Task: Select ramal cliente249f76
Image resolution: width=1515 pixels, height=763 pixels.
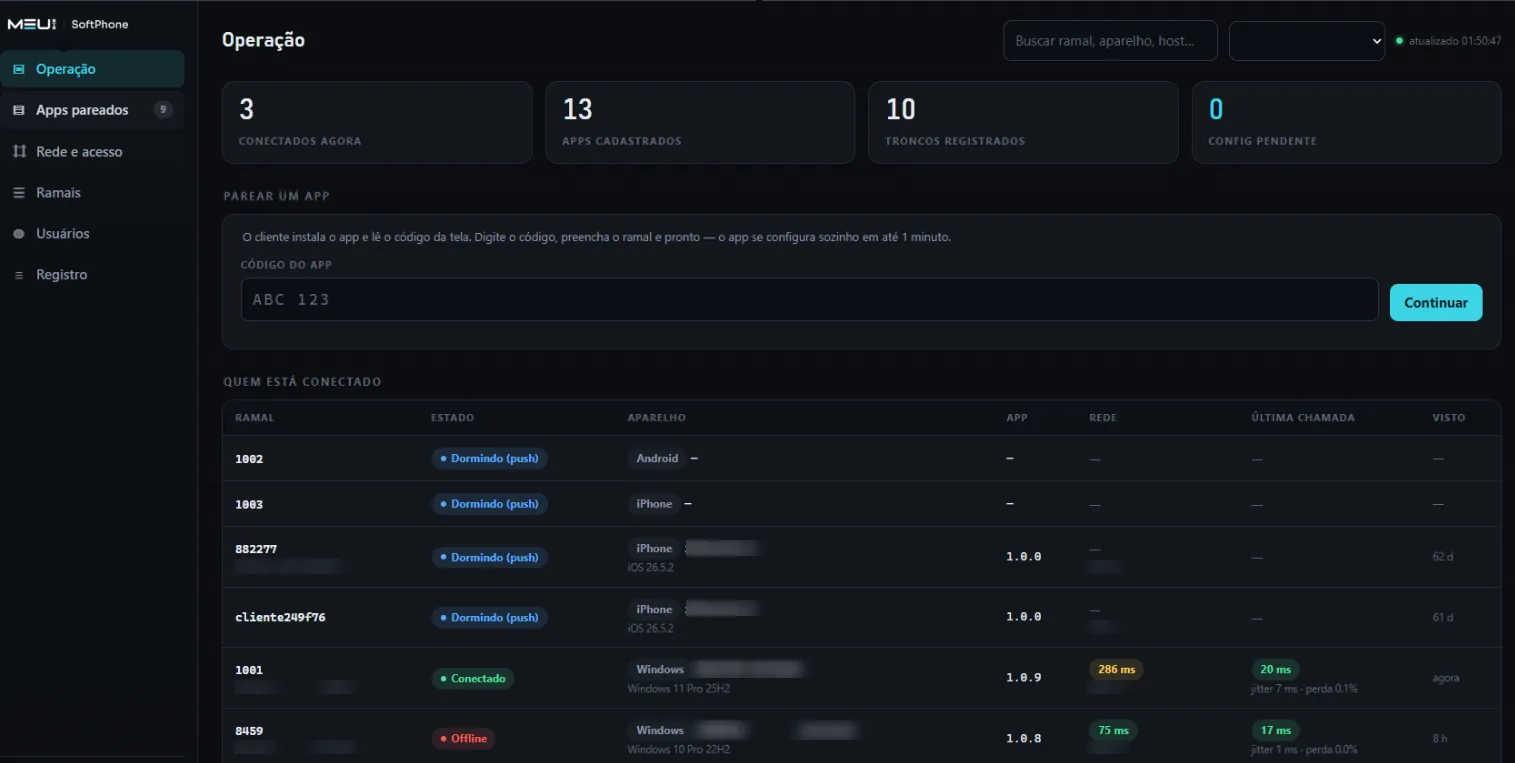Action: pos(280,617)
